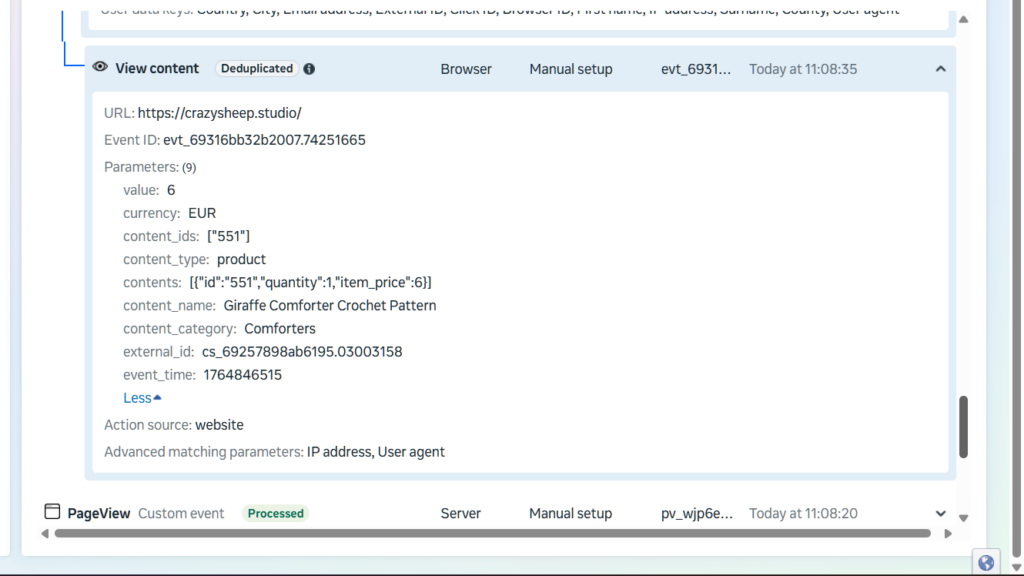Click the Deduplicated status badge
This screenshot has height=576, width=1024.
[x=257, y=69]
